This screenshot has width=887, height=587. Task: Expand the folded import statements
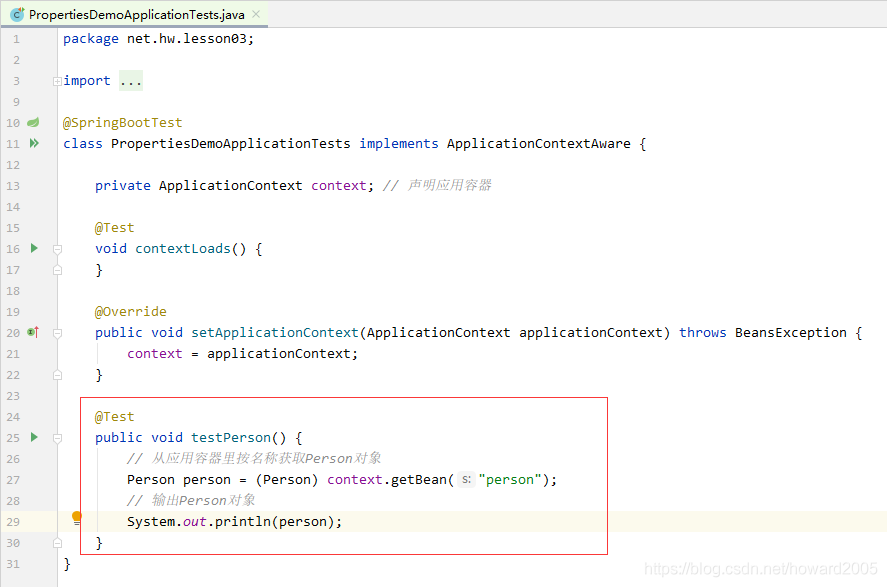[x=57, y=81]
